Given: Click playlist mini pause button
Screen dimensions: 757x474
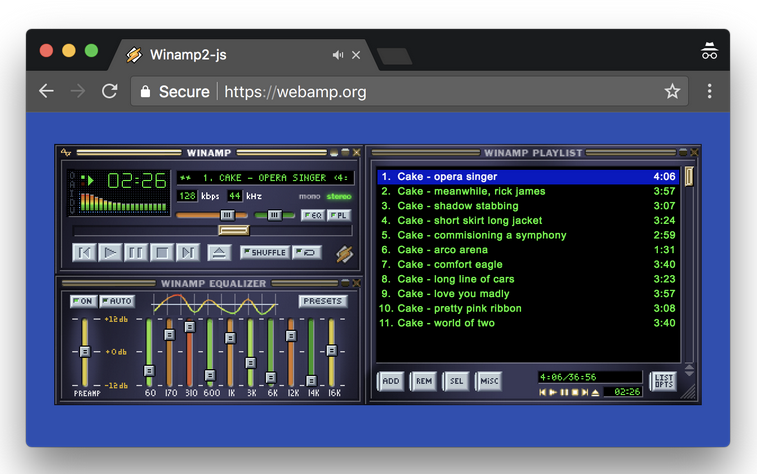Looking at the screenshot, I should [564, 392].
